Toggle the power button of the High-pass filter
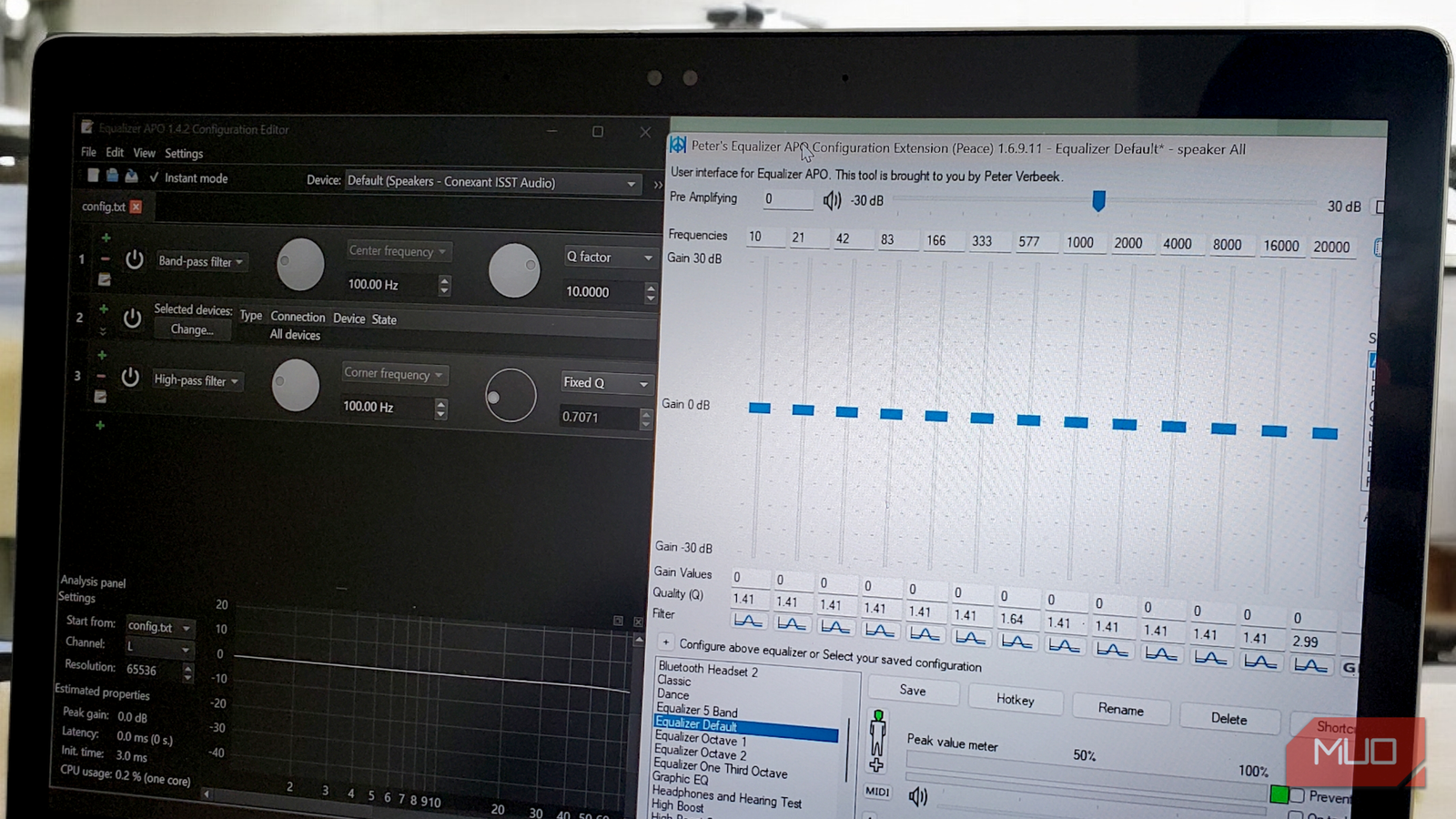The height and width of the screenshot is (819, 1456). click(x=130, y=379)
